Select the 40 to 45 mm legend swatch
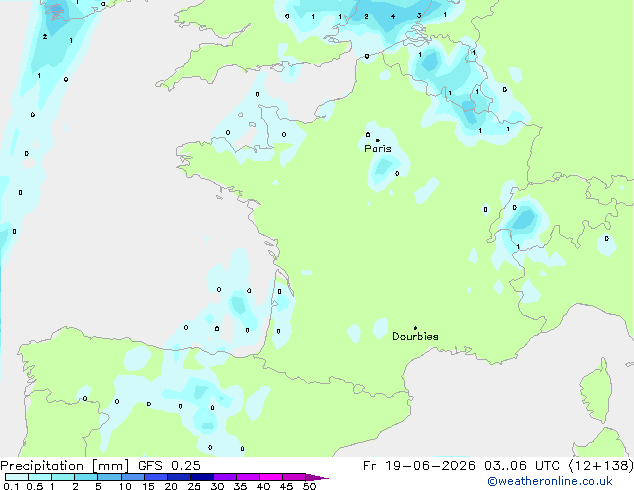Screen dimensions: 634x490 [x=271, y=477]
